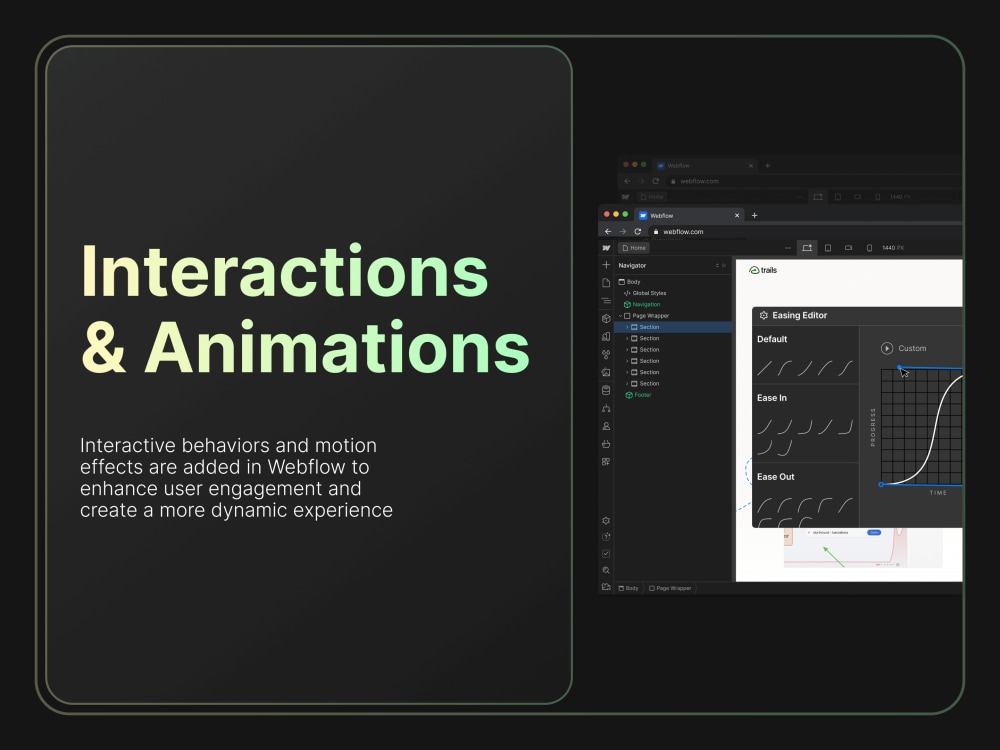Select the linear preset under Default

tap(765, 368)
